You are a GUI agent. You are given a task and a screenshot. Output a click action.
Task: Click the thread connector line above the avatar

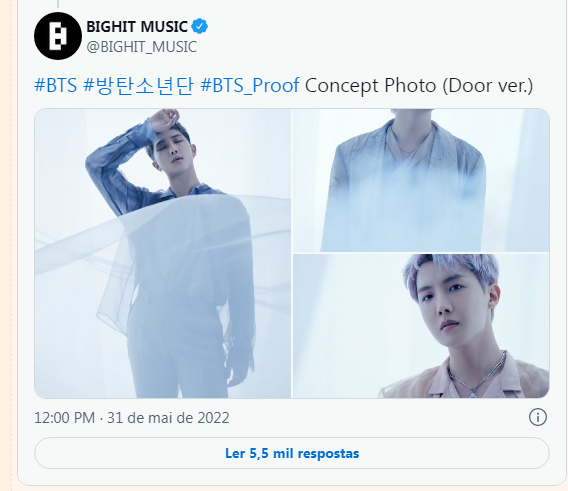tap(58, 4)
